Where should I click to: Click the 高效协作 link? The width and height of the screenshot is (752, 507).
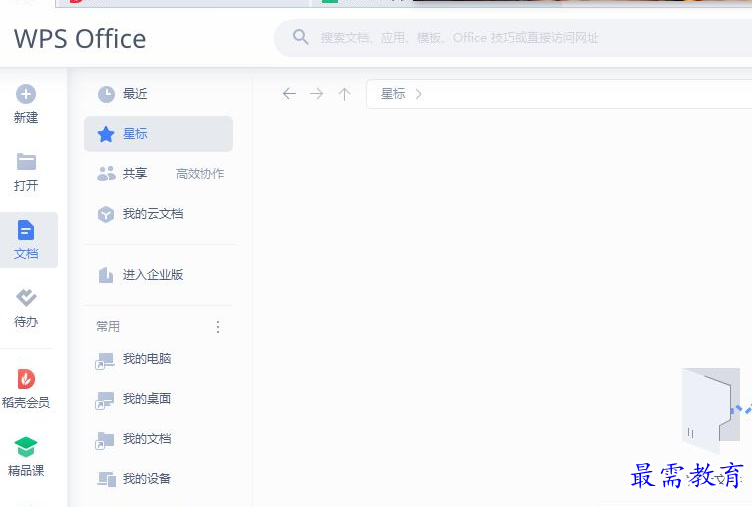tap(200, 174)
